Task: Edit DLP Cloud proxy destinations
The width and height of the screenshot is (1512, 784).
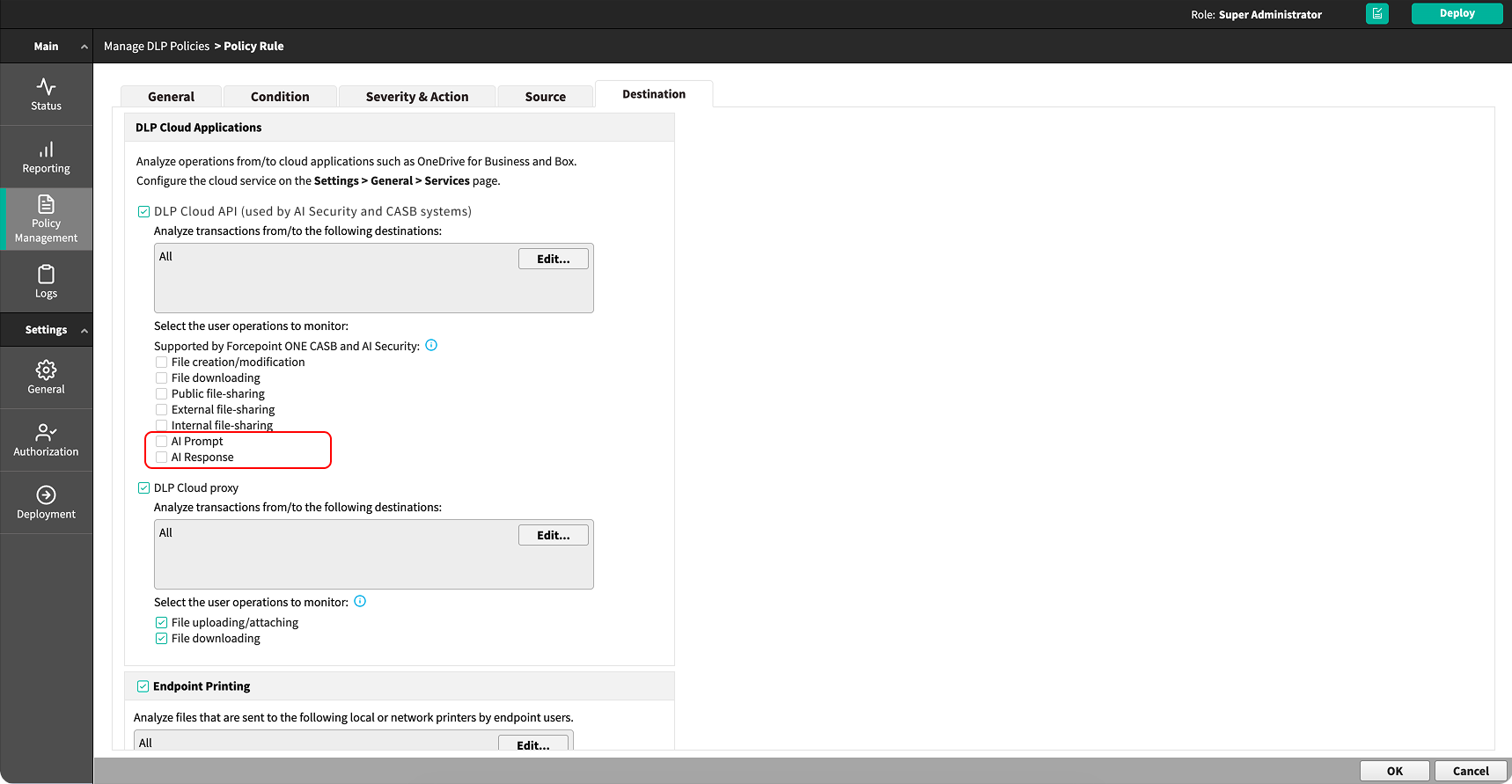Action: click(554, 535)
